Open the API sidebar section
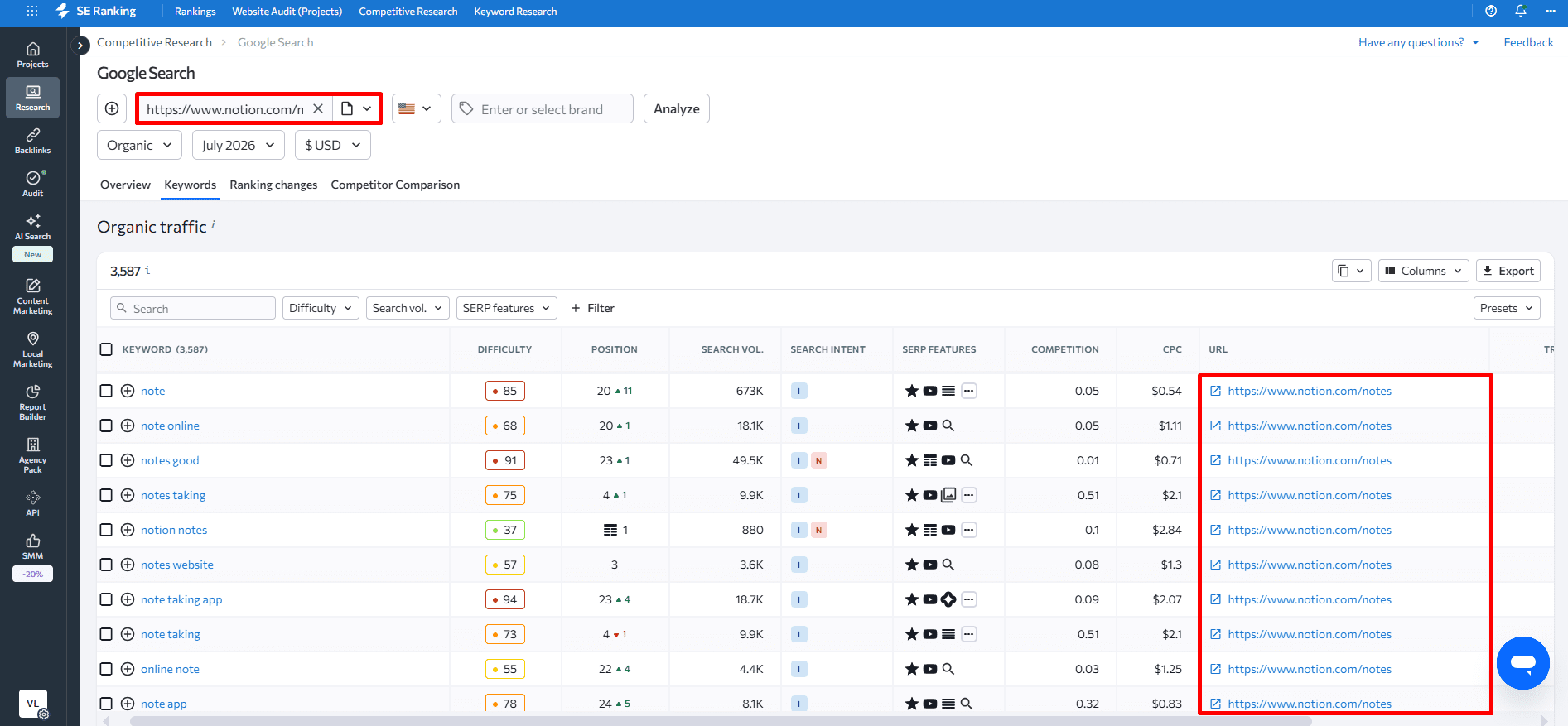Viewport: 1568px width, 726px height. (32, 503)
